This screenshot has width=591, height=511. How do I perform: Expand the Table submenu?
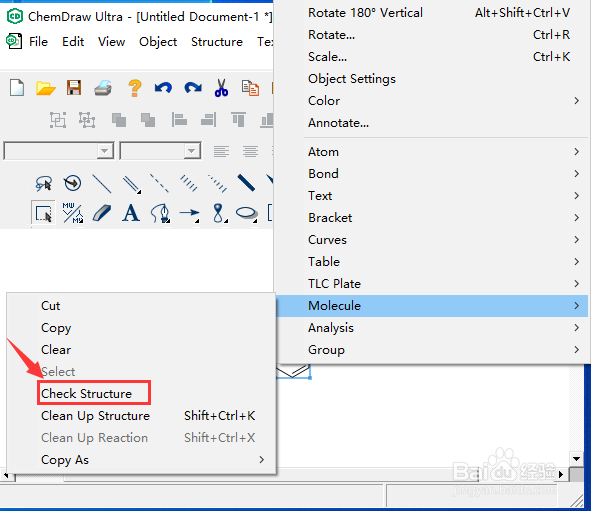pyautogui.click(x=446, y=262)
